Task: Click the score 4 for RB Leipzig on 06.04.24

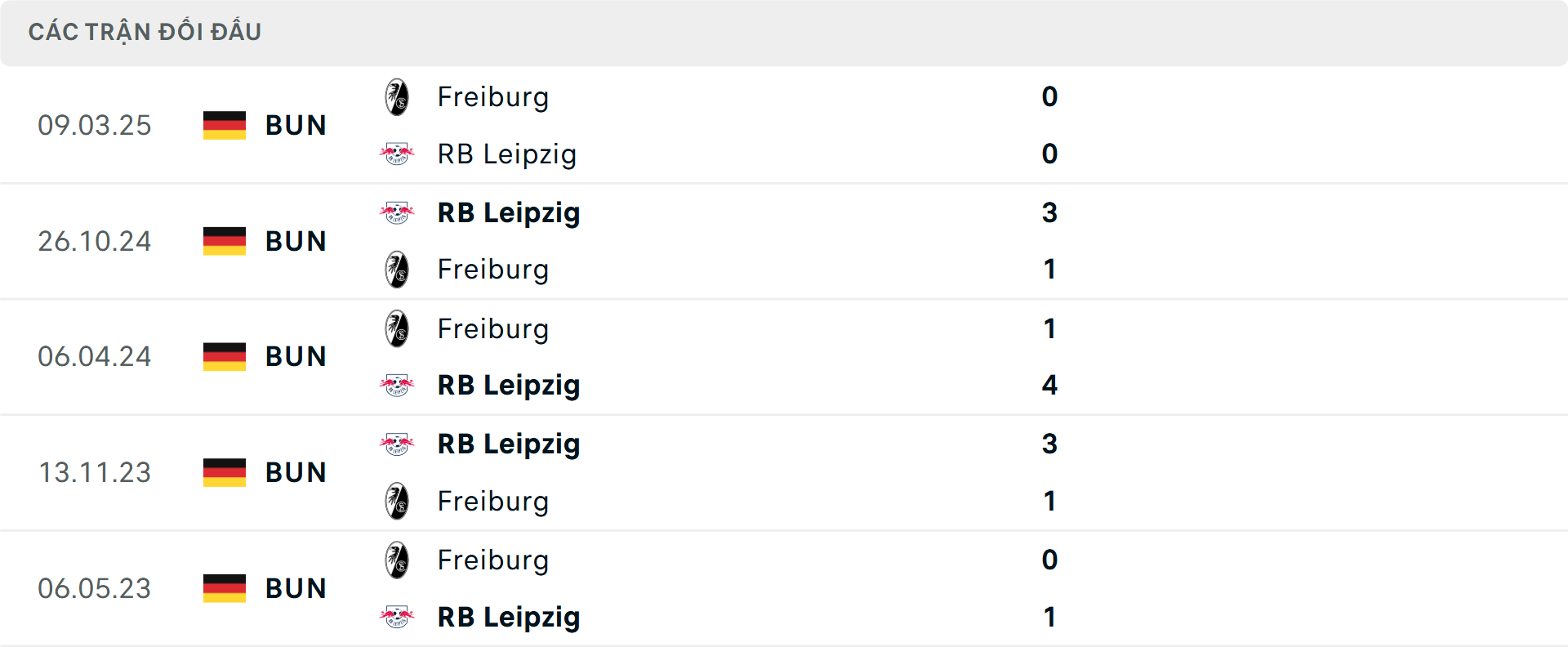Action: point(1049,385)
